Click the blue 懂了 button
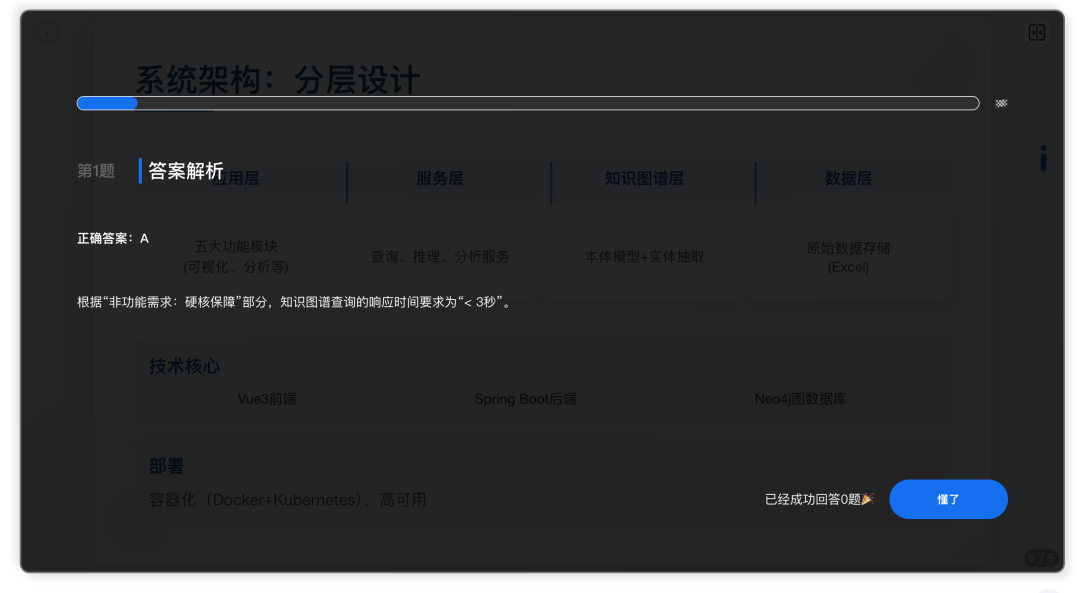The width and height of the screenshot is (1080, 593). click(x=948, y=499)
